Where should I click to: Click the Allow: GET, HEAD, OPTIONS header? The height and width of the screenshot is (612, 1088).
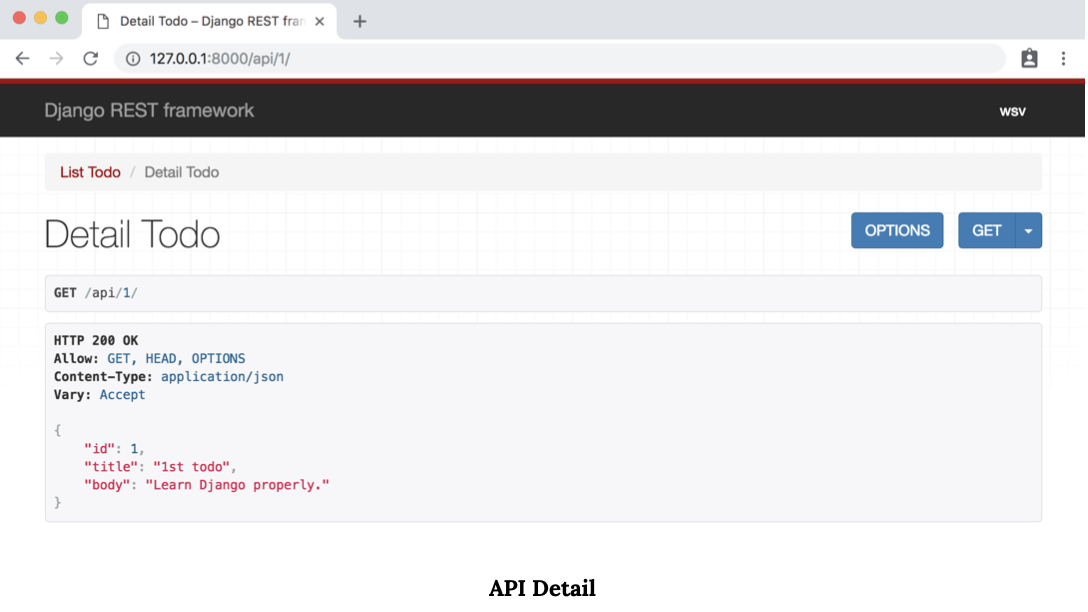tap(149, 359)
